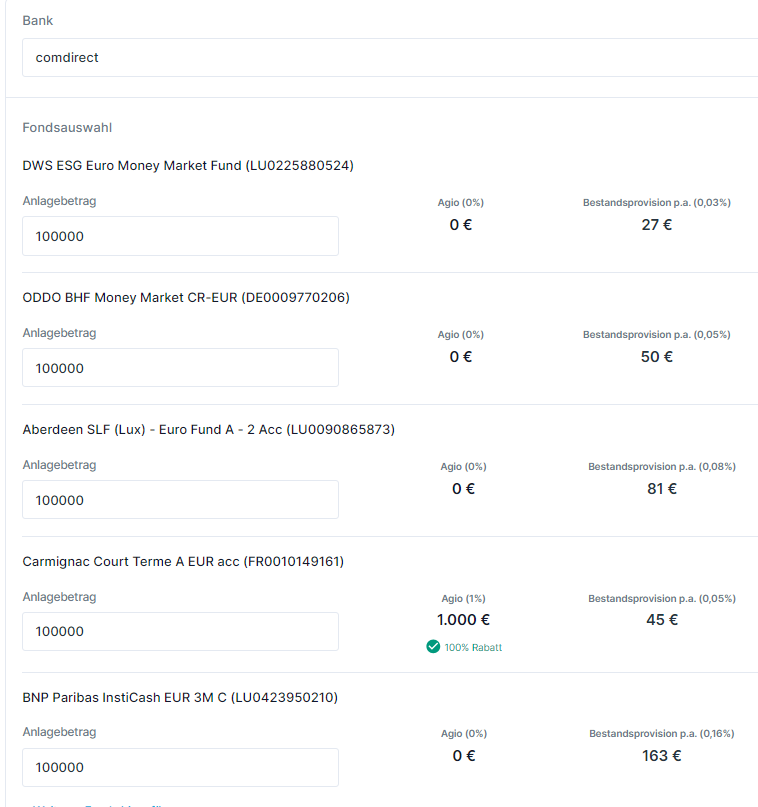Click the ODDO BHF Money Market Anlagebetrag input
The width and height of the screenshot is (758, 807).
click(180, 368)
